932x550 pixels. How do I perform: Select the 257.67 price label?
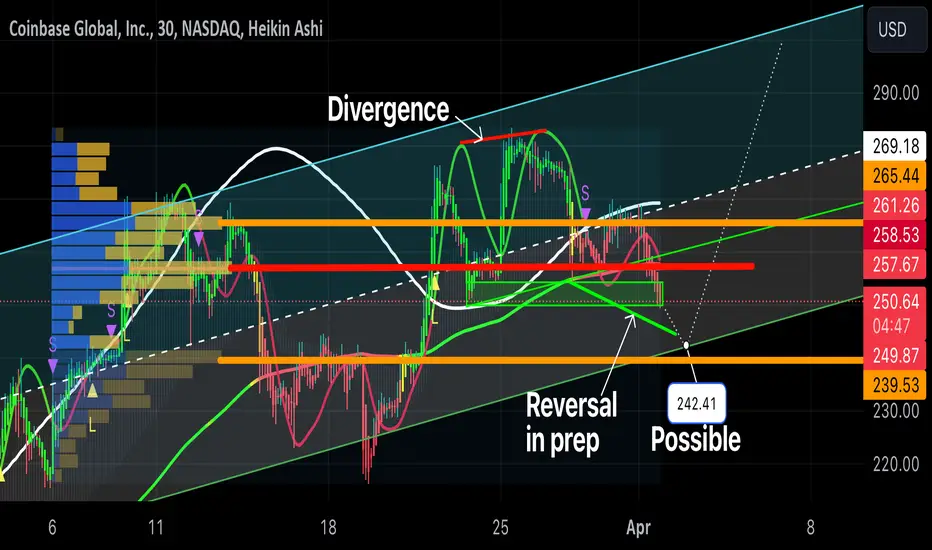click(895, 264)
